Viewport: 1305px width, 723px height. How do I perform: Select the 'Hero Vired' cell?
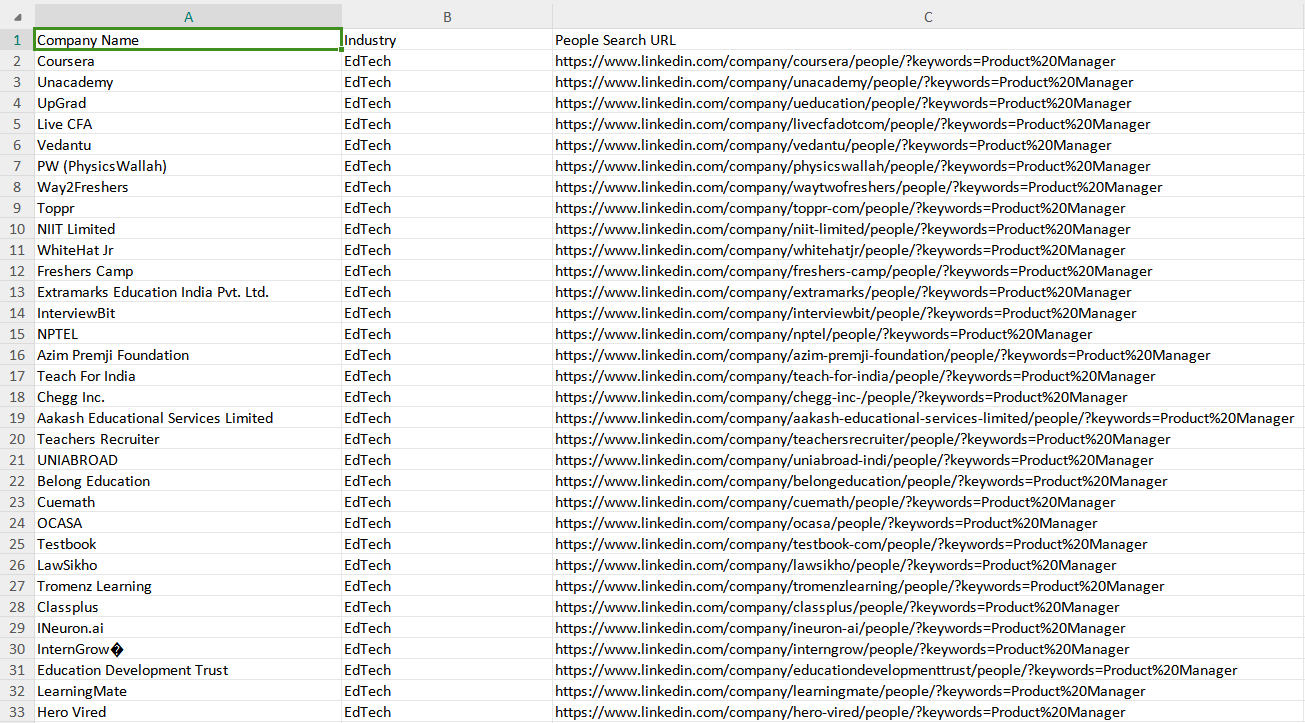click(188, 712)
